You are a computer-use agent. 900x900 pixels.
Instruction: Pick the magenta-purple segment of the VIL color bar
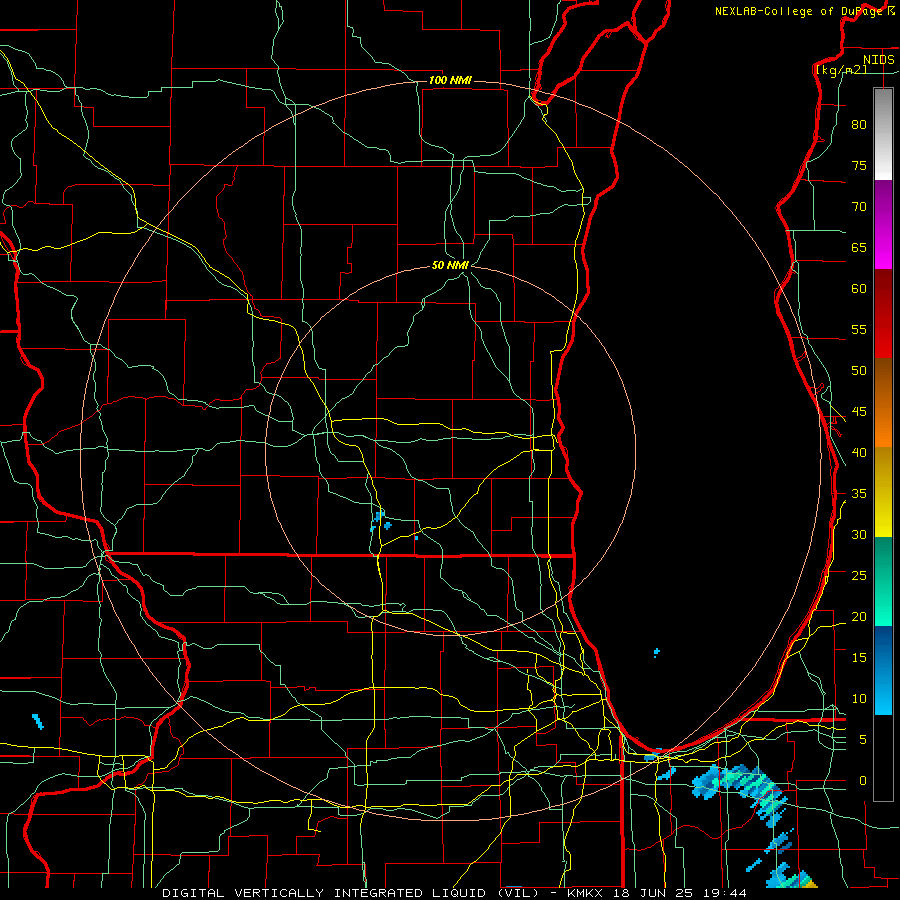pos(883,224)
